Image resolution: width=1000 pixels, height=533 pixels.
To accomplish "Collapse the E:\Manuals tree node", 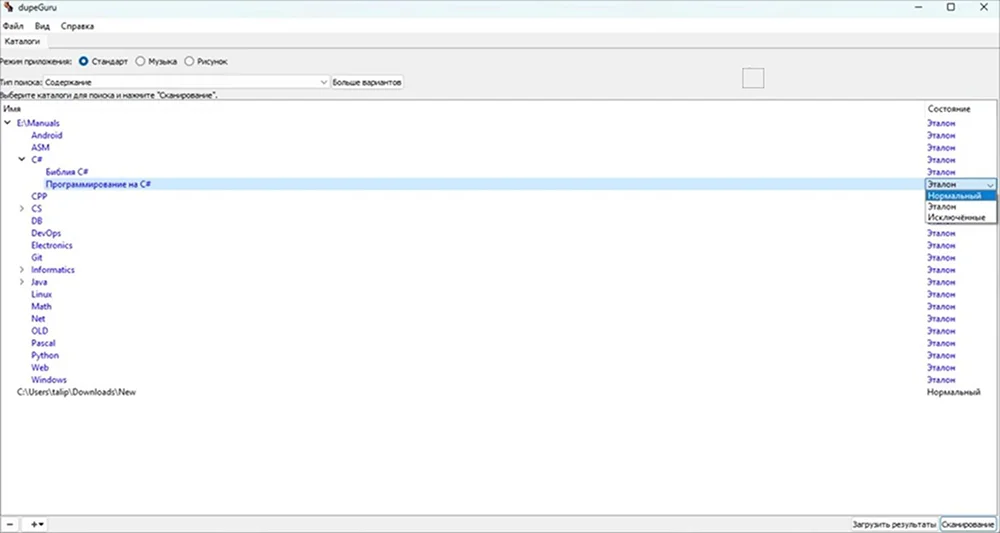I will tap(9, 123).
